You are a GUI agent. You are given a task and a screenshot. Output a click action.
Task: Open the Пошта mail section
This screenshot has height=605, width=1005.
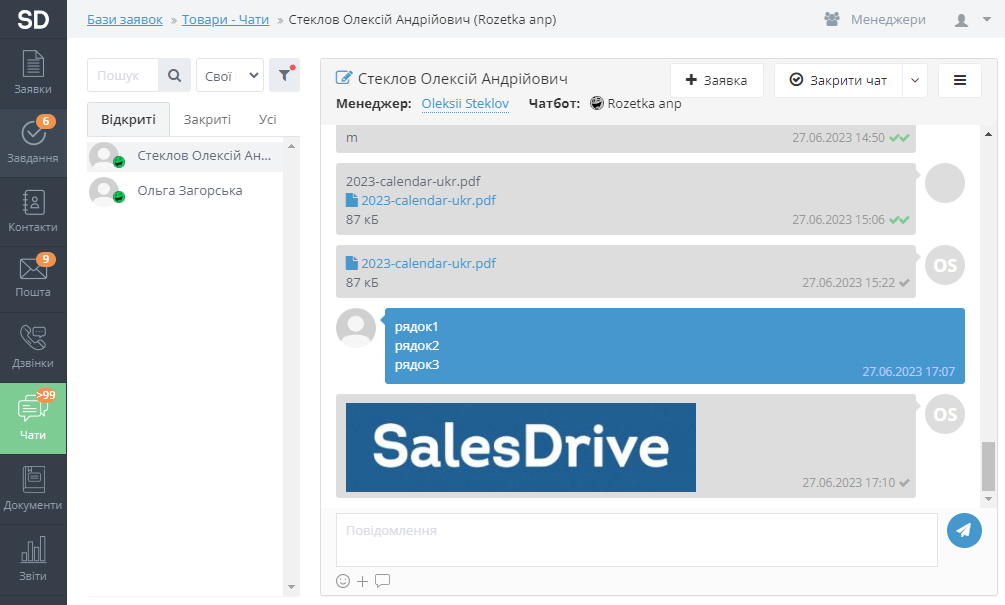click(x=33, y=278)
